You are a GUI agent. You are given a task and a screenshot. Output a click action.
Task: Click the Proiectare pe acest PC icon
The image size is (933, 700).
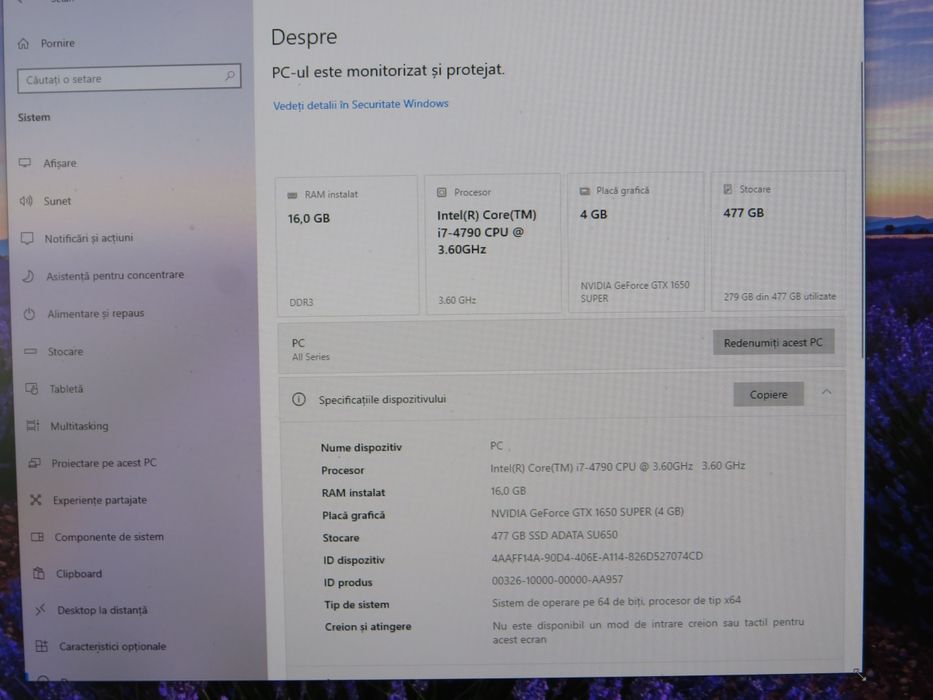[35, 463]
